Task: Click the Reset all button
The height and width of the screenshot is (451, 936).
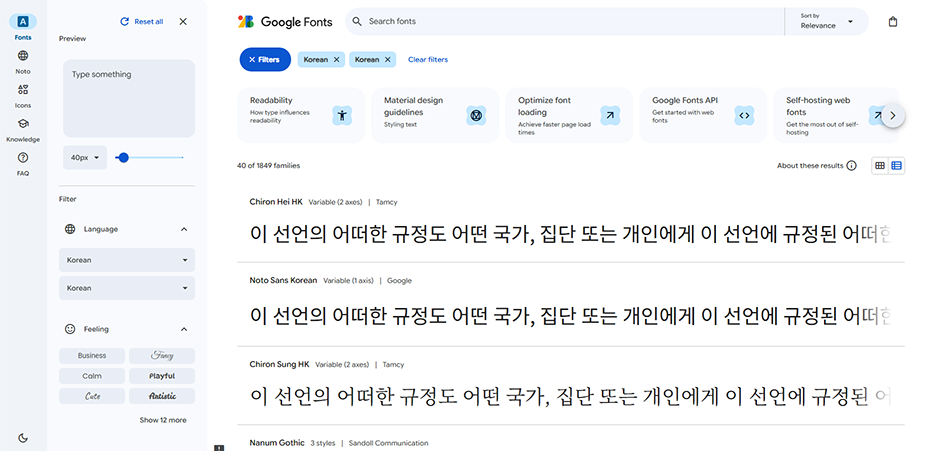Action: [142, 21]
